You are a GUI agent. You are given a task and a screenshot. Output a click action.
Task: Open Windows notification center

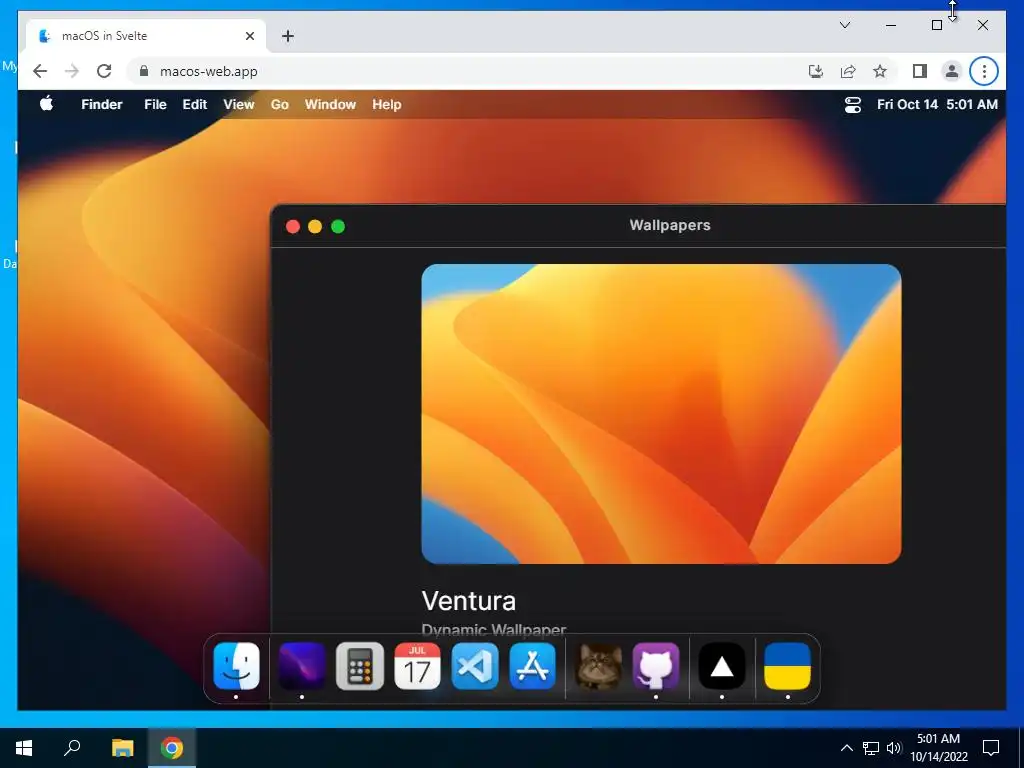point(991,748)
